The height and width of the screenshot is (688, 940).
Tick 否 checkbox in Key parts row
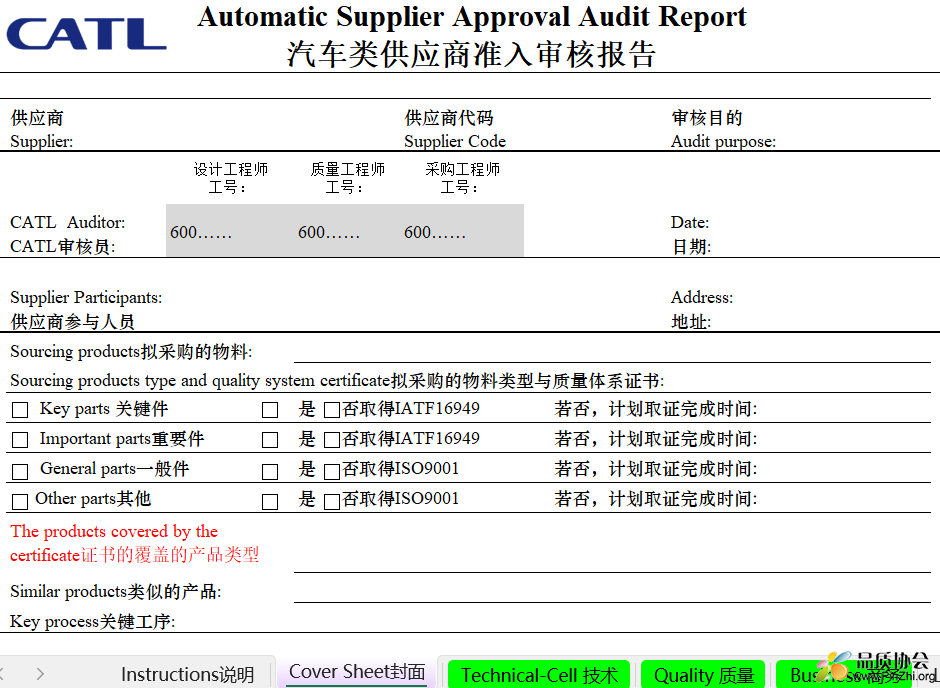(332, 410)
